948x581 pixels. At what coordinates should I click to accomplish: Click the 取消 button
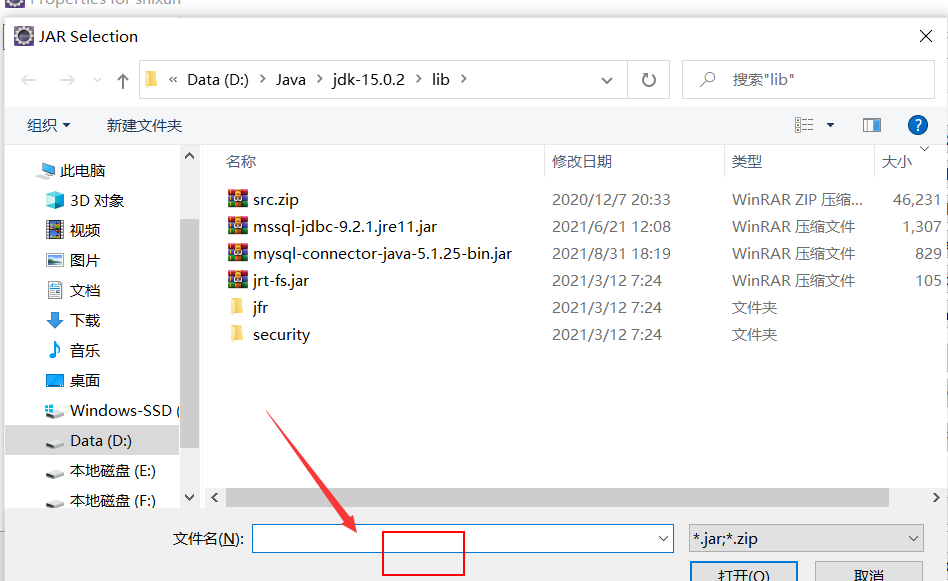(x=869, y=572)
